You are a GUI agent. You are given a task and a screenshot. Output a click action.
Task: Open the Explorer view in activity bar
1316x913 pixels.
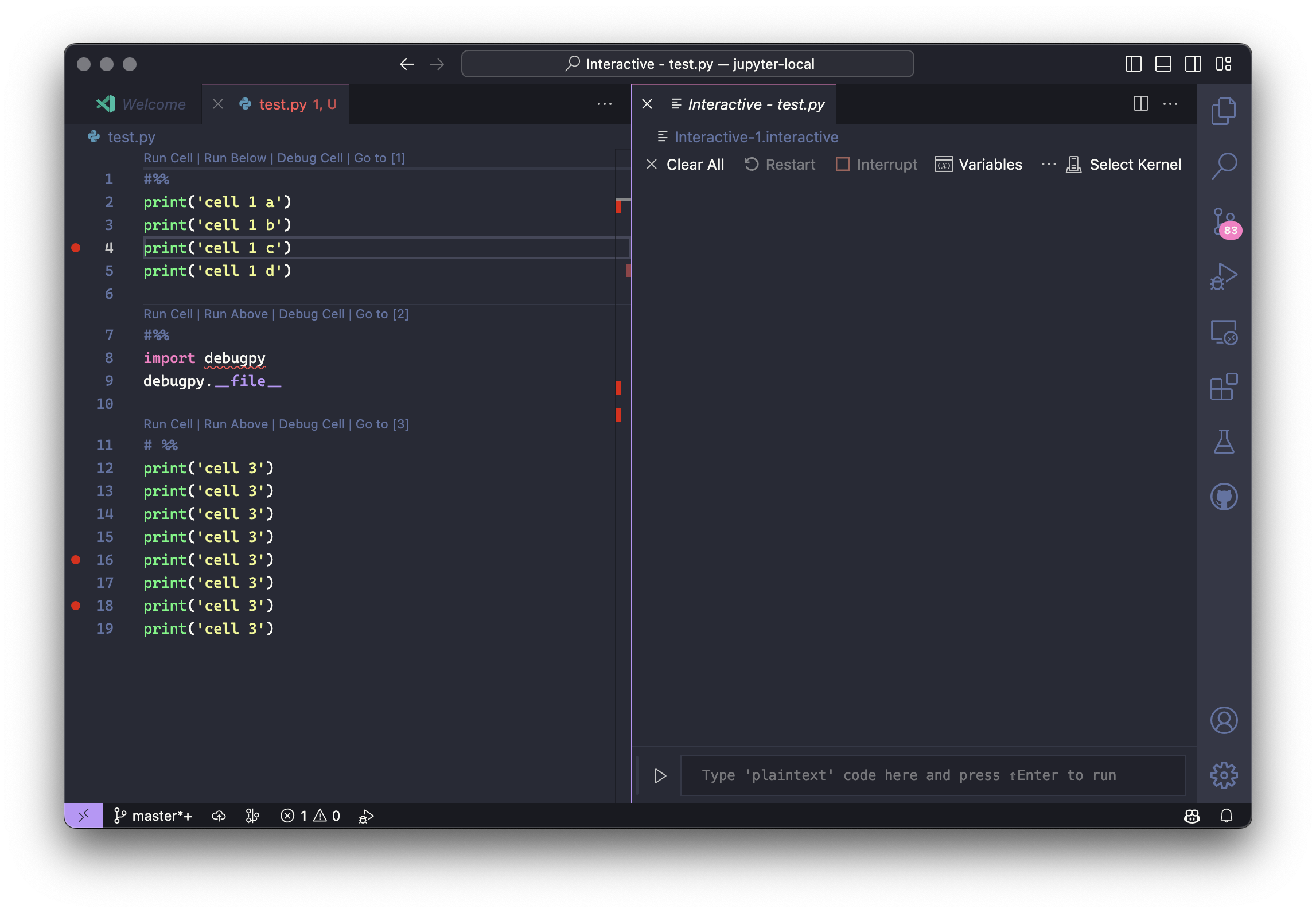click(x=1223, y=111)
